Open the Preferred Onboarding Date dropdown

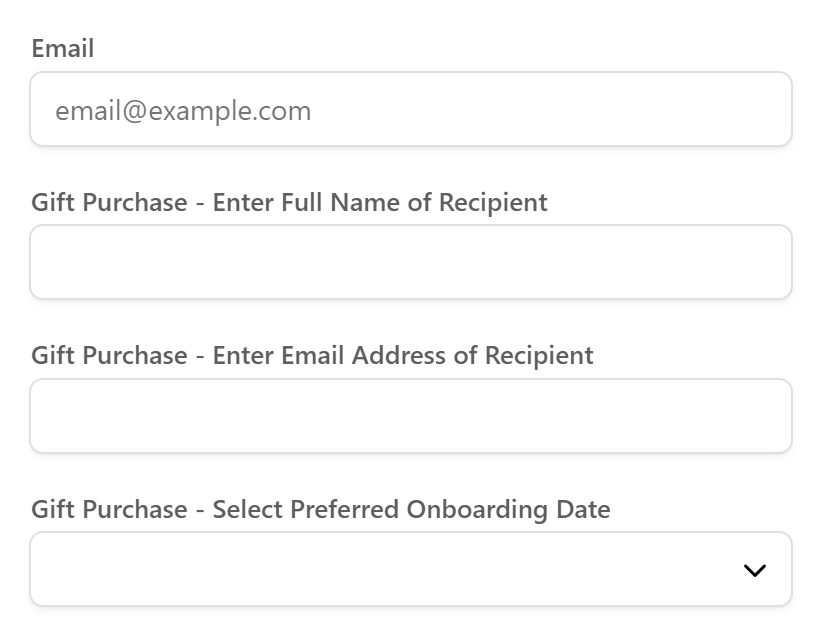click(410, 569)
